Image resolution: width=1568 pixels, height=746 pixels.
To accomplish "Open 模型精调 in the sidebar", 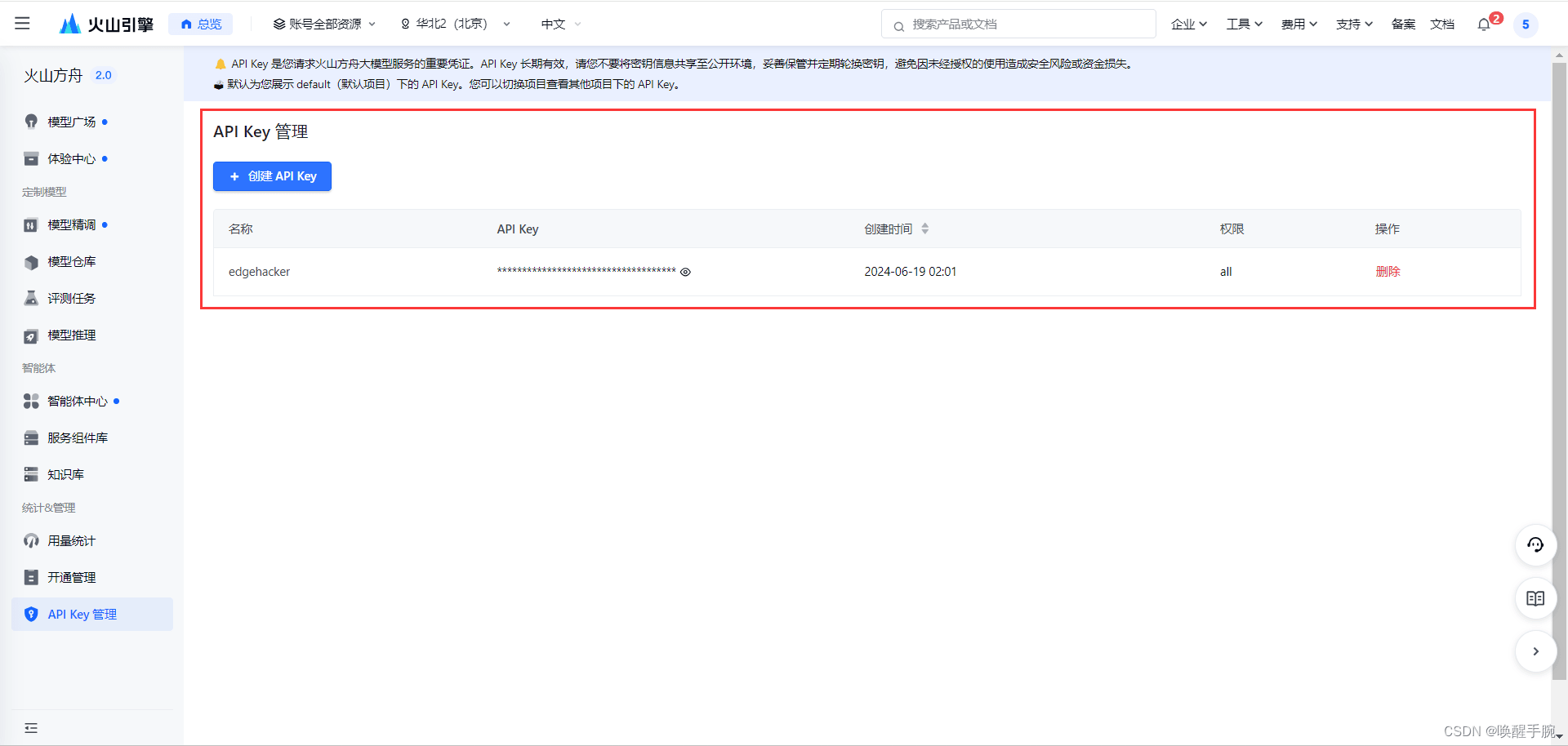I will pyautogui.click(x=71, y=224).
